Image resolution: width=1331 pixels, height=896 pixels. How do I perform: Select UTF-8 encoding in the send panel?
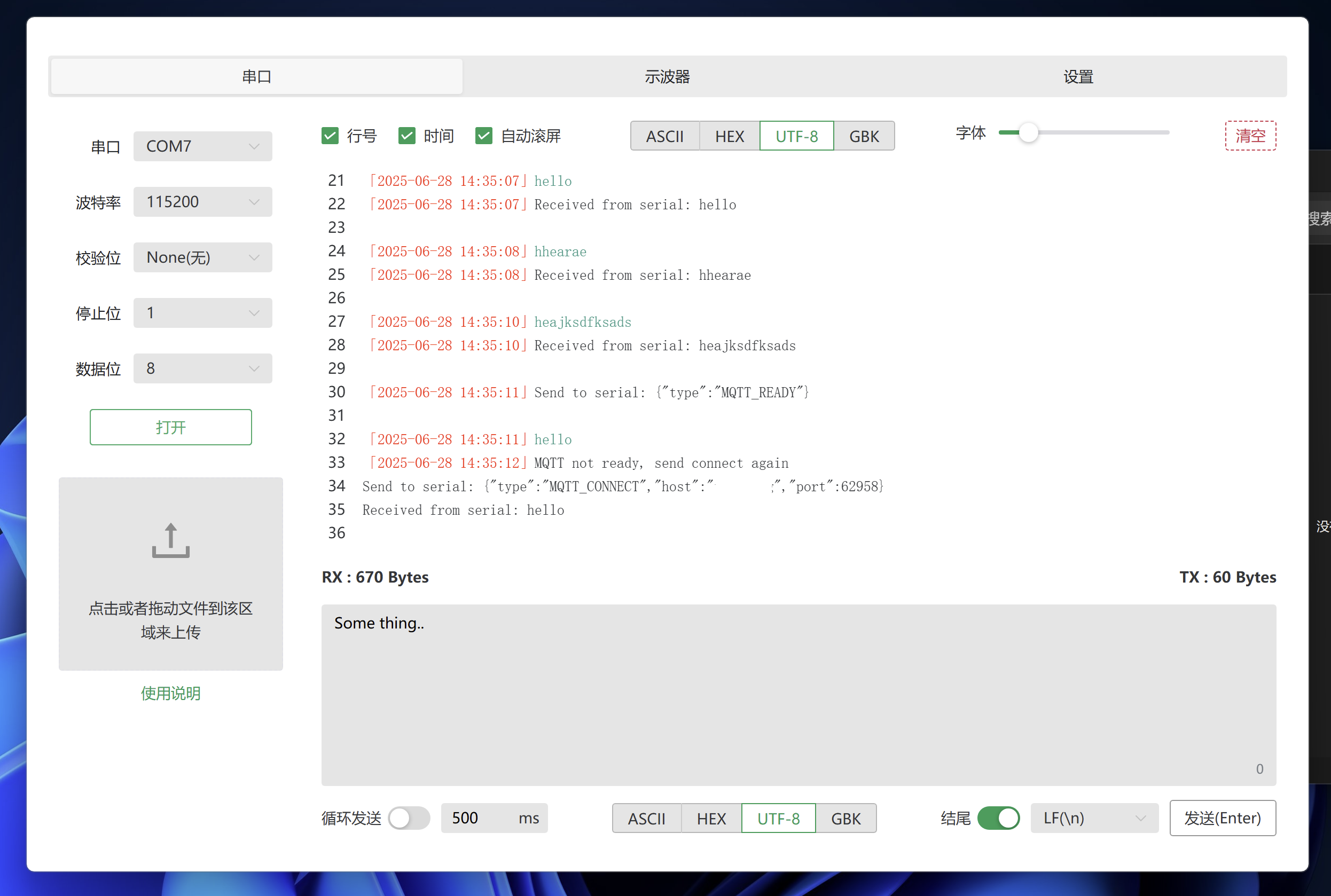[x=778, y=818]
